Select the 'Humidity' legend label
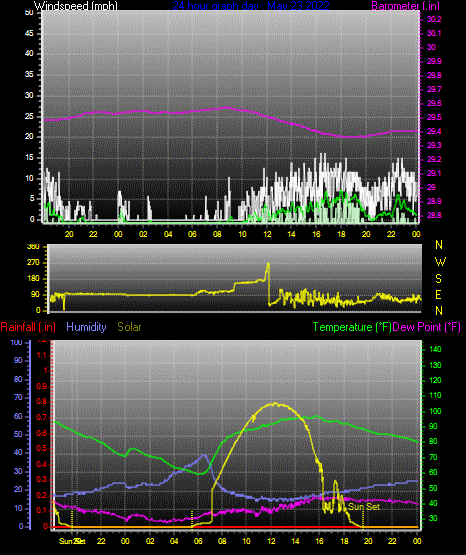The width and height of the screenshot is (466, 555). (x=86, y=327)
